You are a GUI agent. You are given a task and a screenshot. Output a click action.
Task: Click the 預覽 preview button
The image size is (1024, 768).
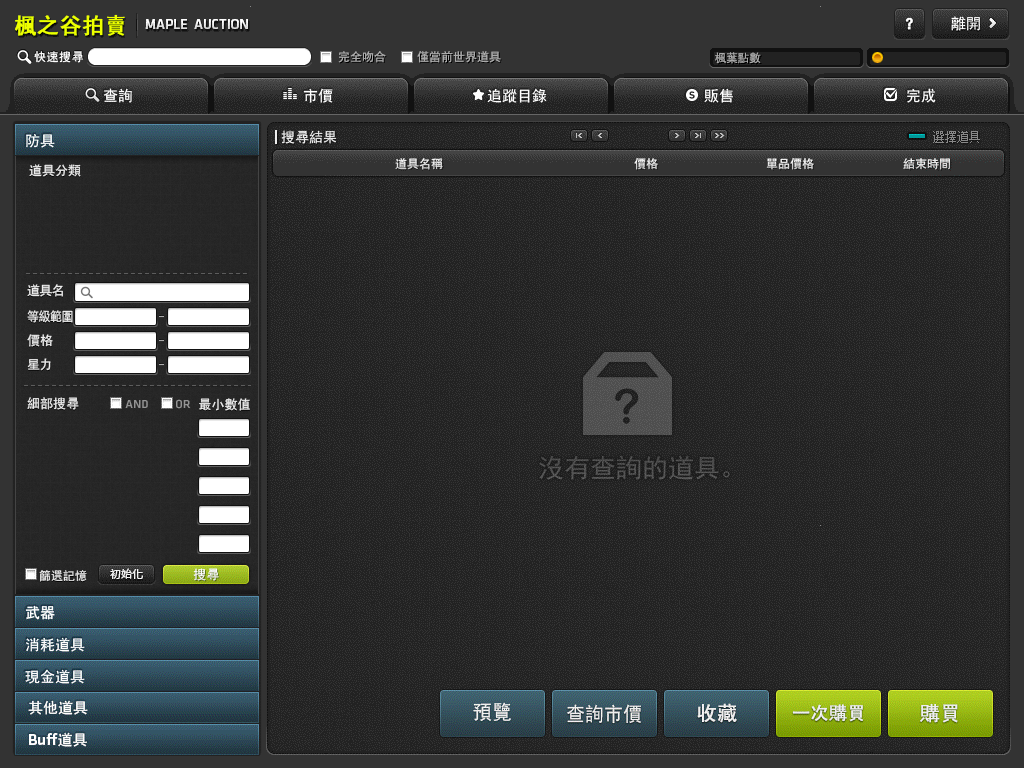coord(492,713)
